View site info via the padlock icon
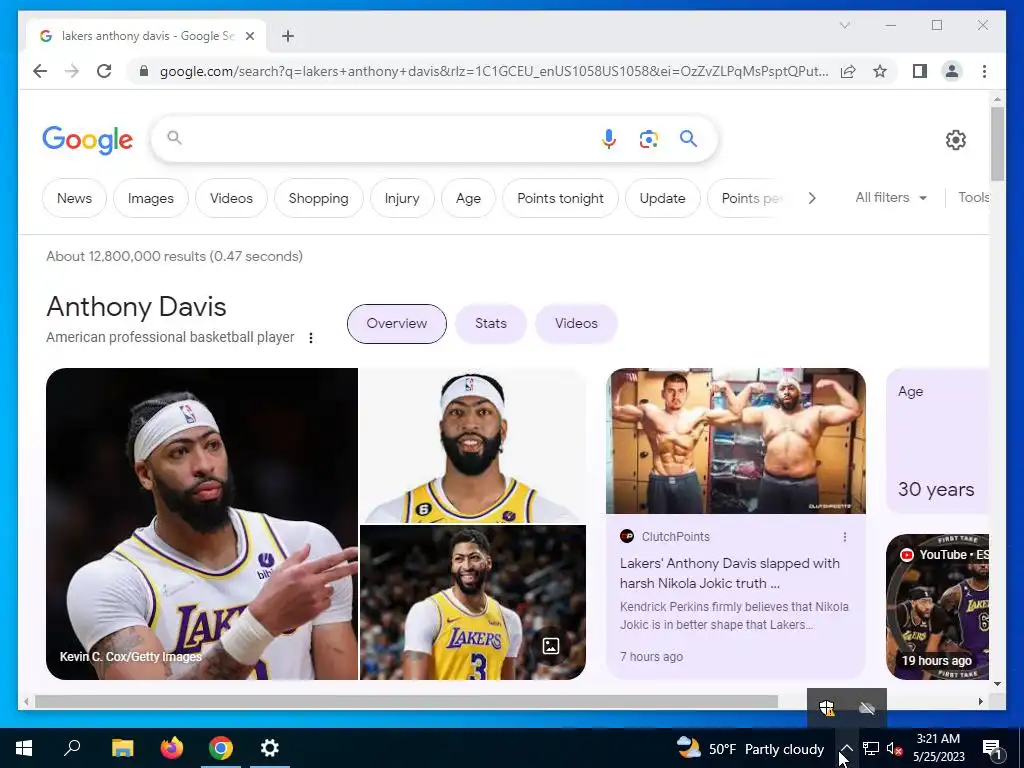This screenshot has width=1024, height=768. point(144,71)
